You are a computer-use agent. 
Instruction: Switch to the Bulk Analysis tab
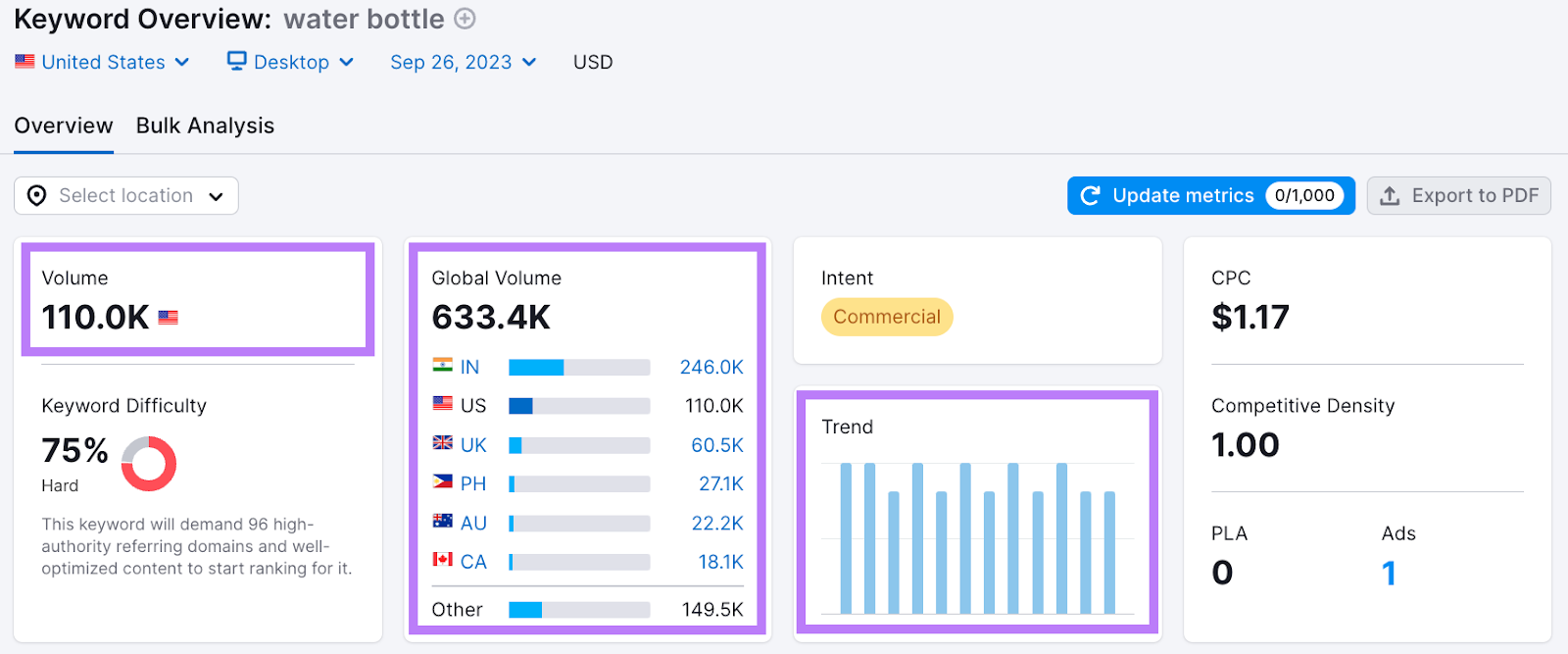tap(205, 126)
